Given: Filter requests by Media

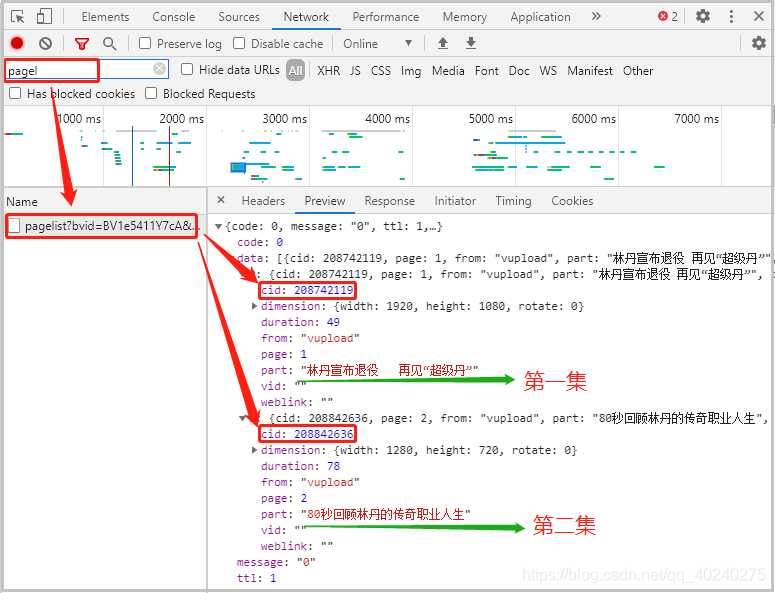Looking at the screenshot, I should tap(448, 71).
